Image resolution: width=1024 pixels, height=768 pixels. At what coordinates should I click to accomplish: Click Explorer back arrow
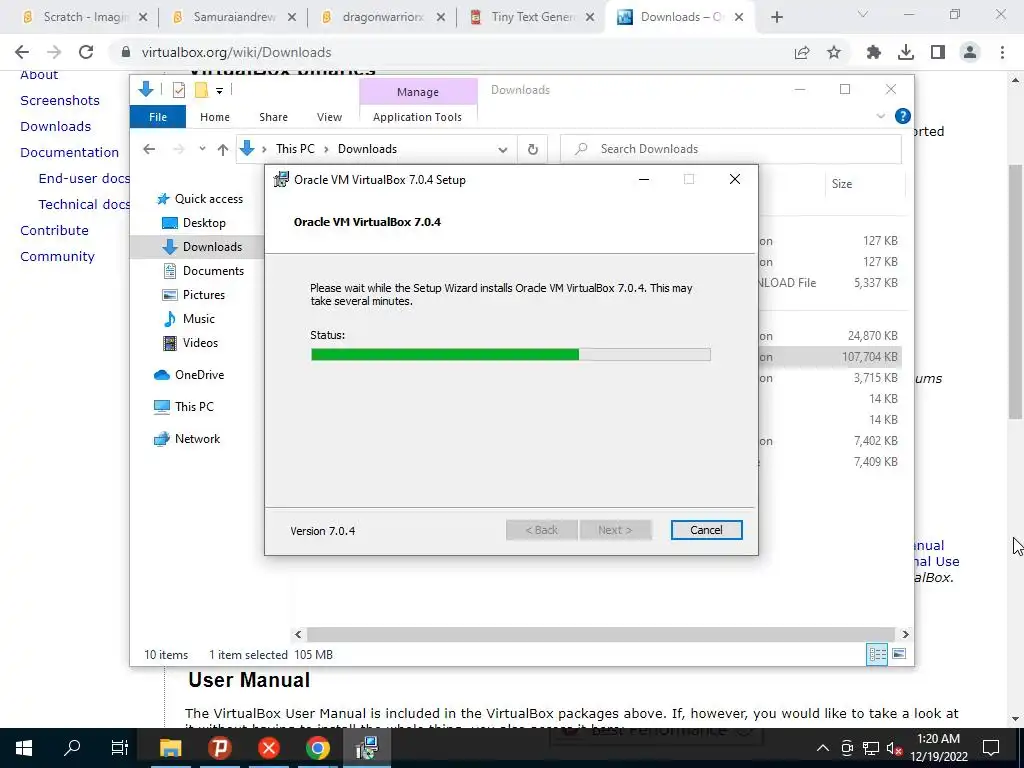[149, 149]
